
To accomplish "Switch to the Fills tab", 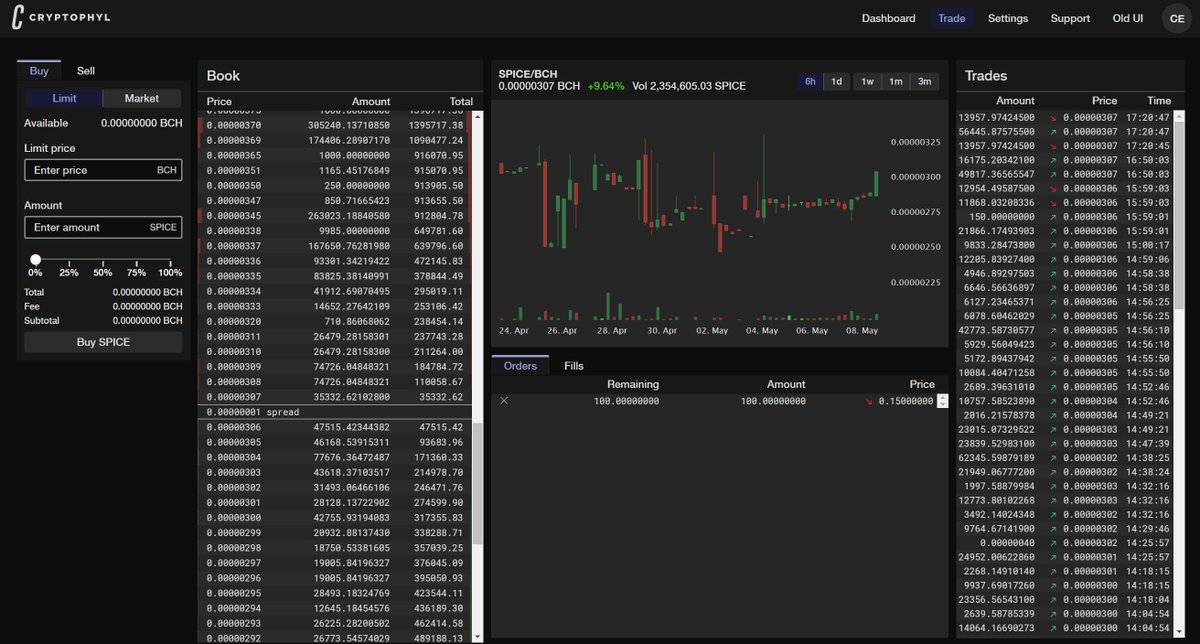I will [574, 366].
